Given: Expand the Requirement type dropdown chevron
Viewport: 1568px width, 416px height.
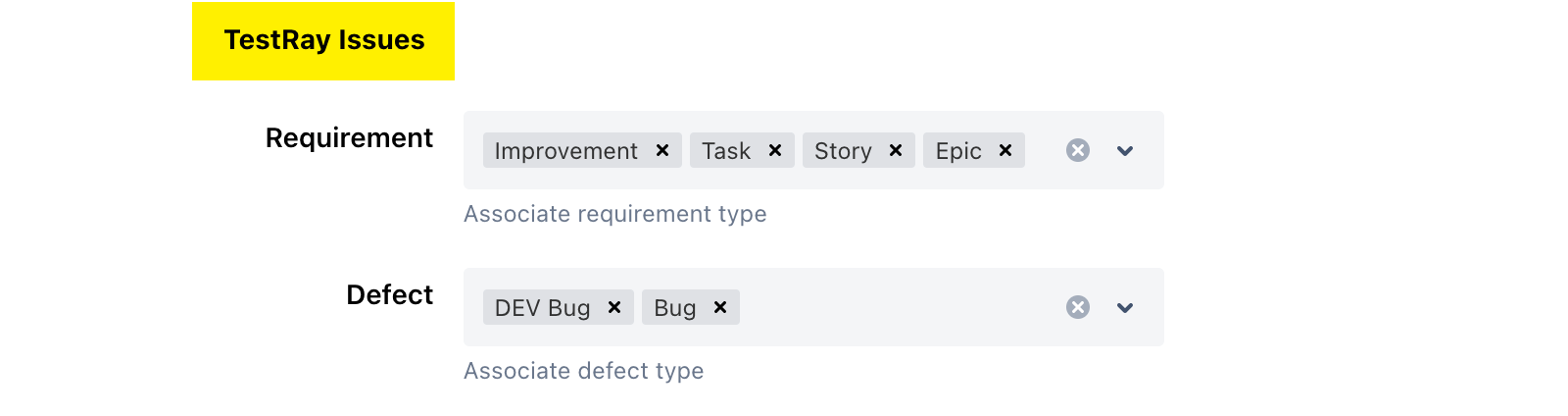Looking at the screenshot, I should [1125, 151].
